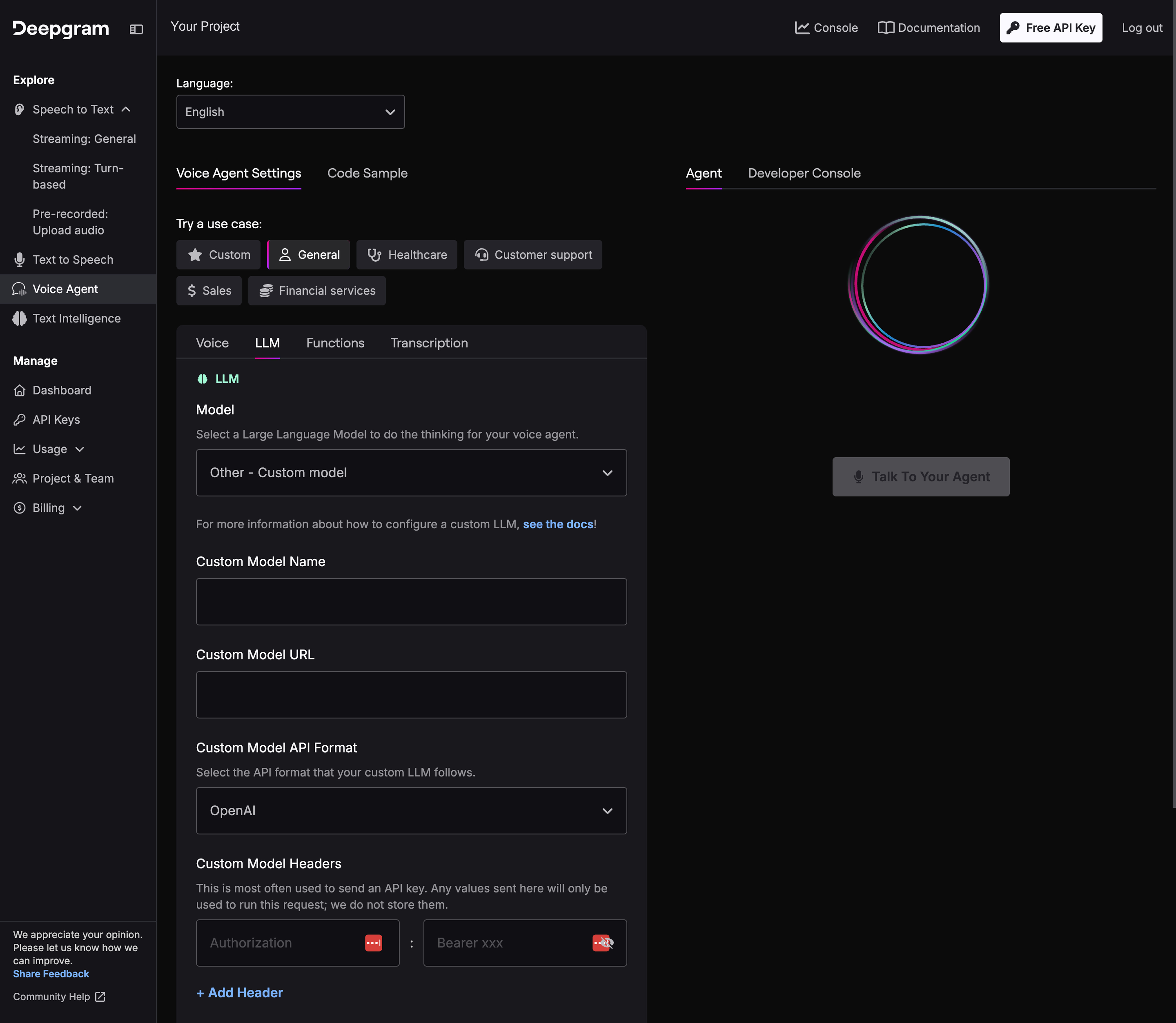Open the Developer Console tab

[x=804, y=173]
